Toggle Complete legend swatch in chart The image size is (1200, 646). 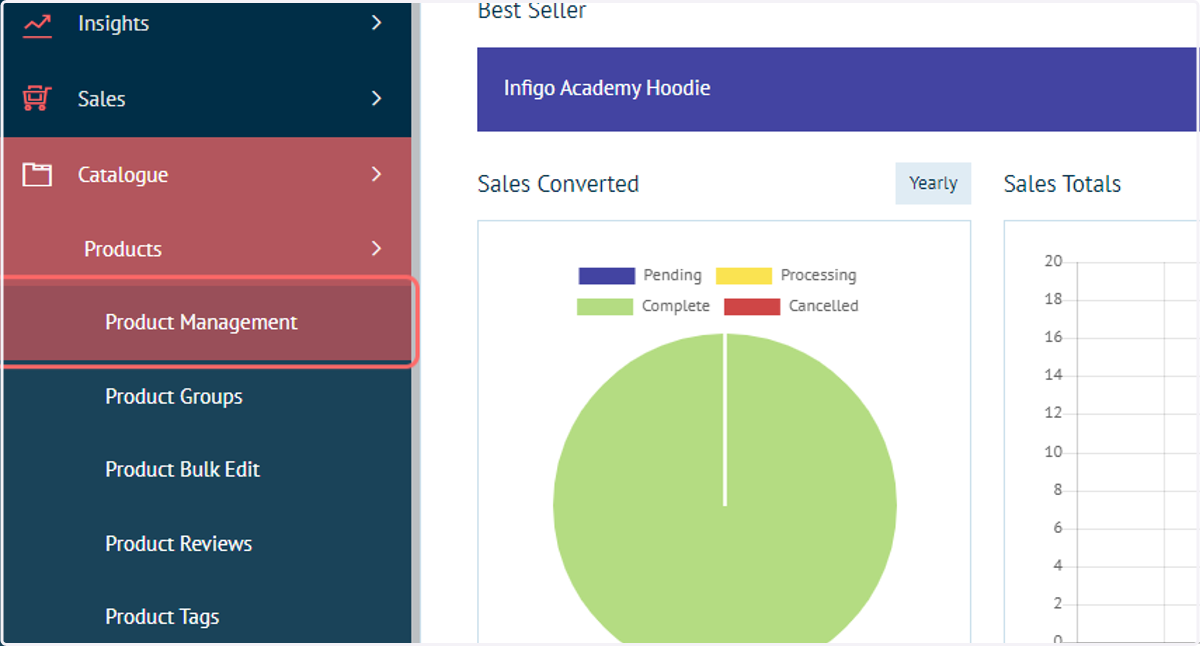[605, 307]
